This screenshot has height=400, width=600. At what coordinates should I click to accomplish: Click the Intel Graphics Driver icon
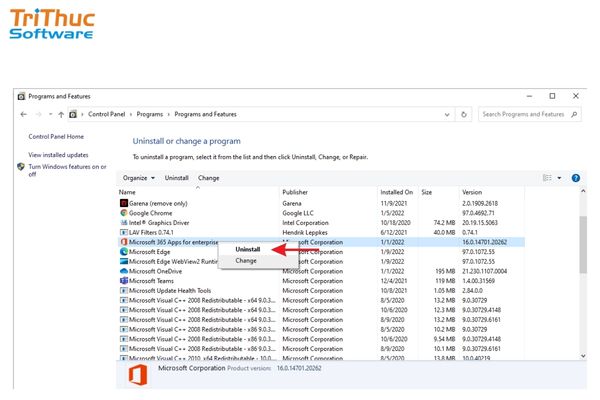(x=124, y=222)
